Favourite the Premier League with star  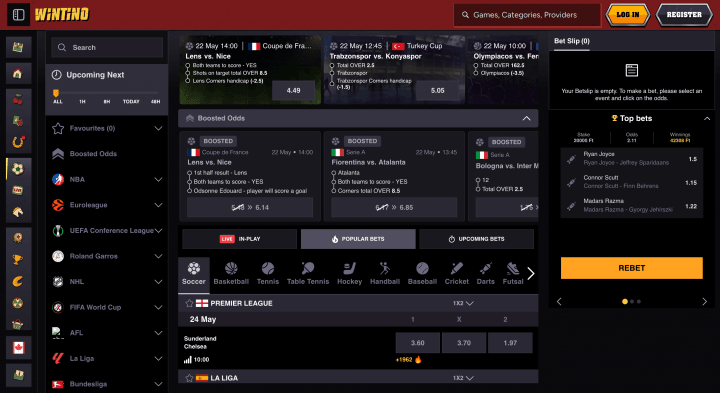189,303
